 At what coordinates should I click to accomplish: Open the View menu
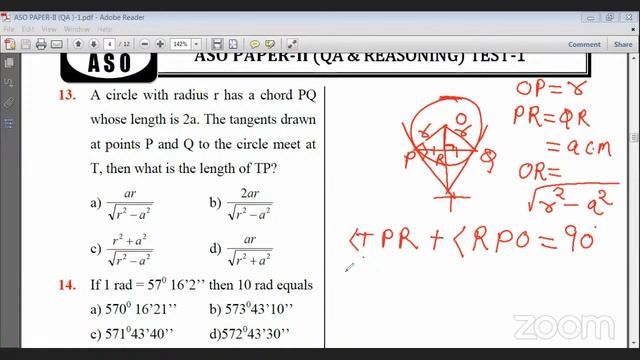coord(49,29)
